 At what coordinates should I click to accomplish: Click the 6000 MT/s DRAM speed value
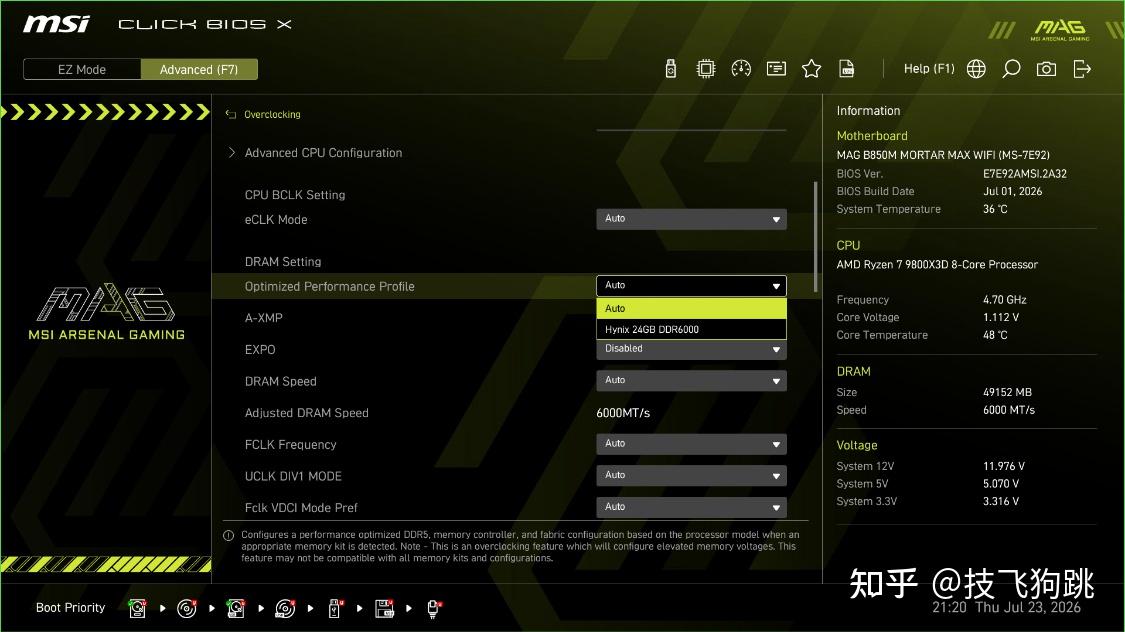1009,410
